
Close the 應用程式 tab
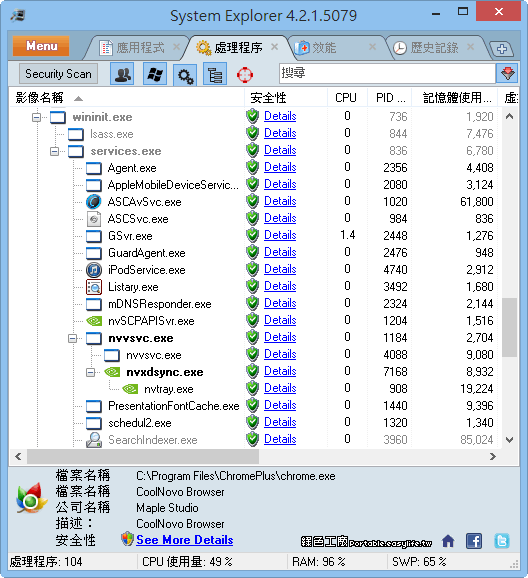[x=177, y=47]
